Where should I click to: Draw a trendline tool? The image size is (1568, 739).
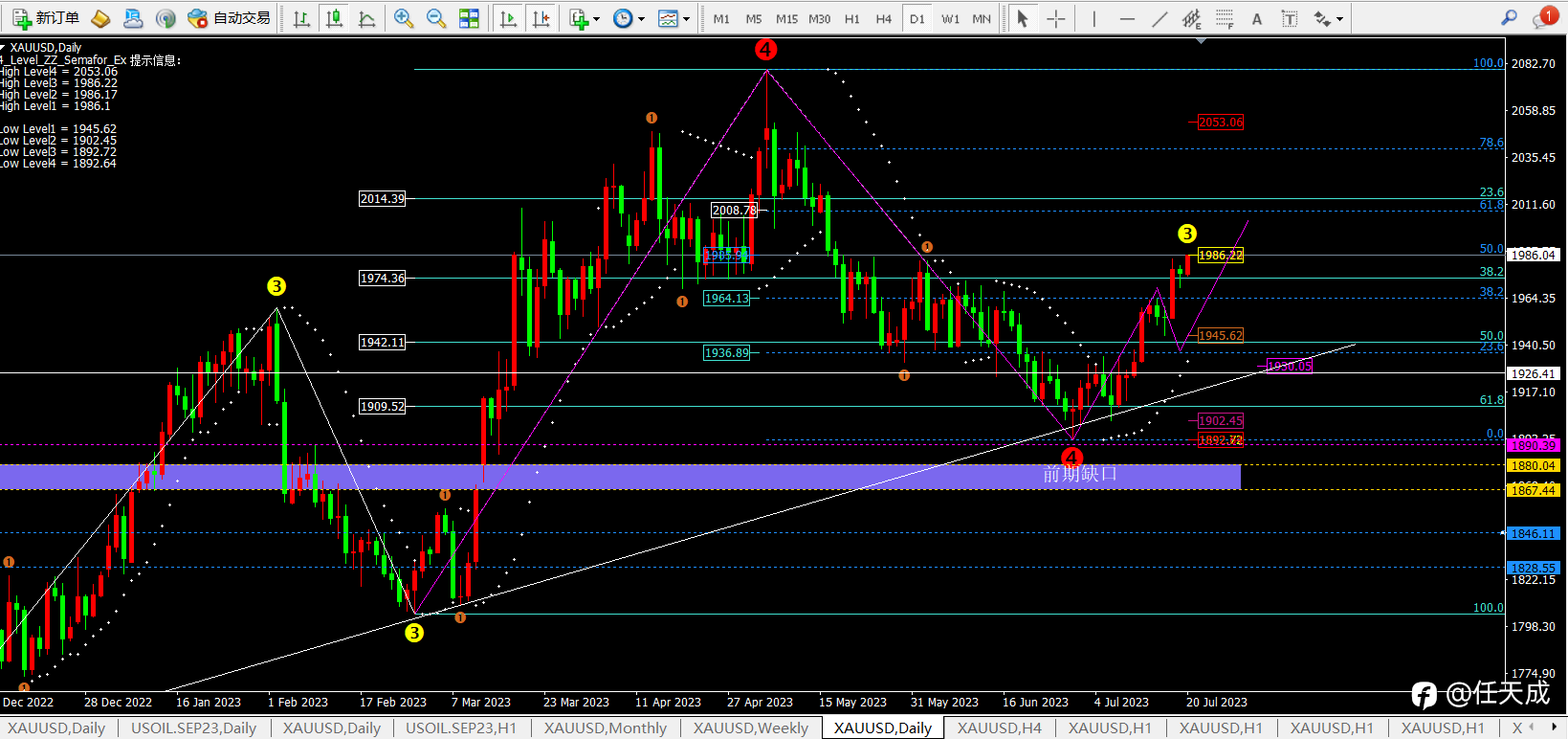pos(1159,18)
